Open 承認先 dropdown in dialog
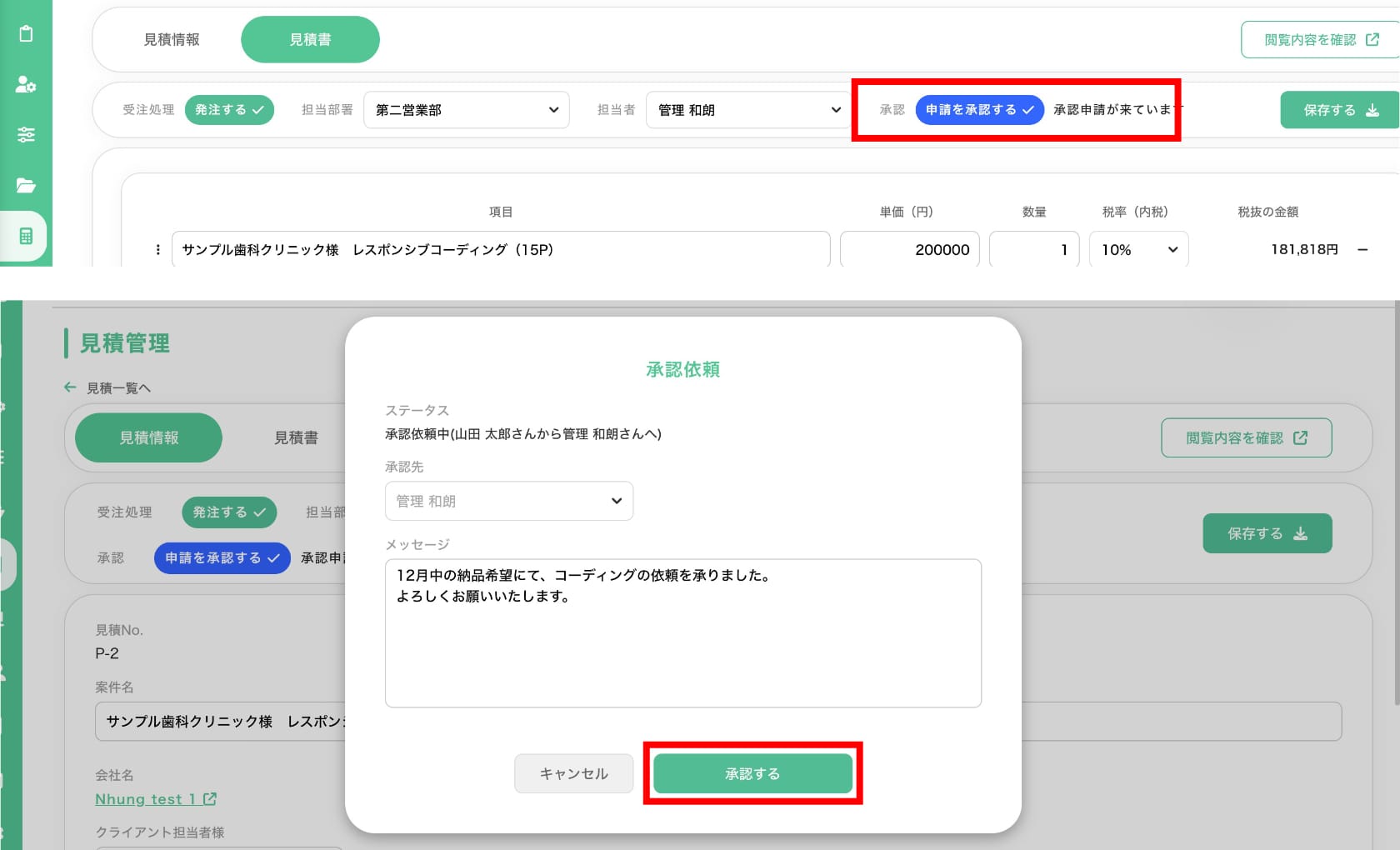This screenshot has width=1400, height=850. point(509,501)
